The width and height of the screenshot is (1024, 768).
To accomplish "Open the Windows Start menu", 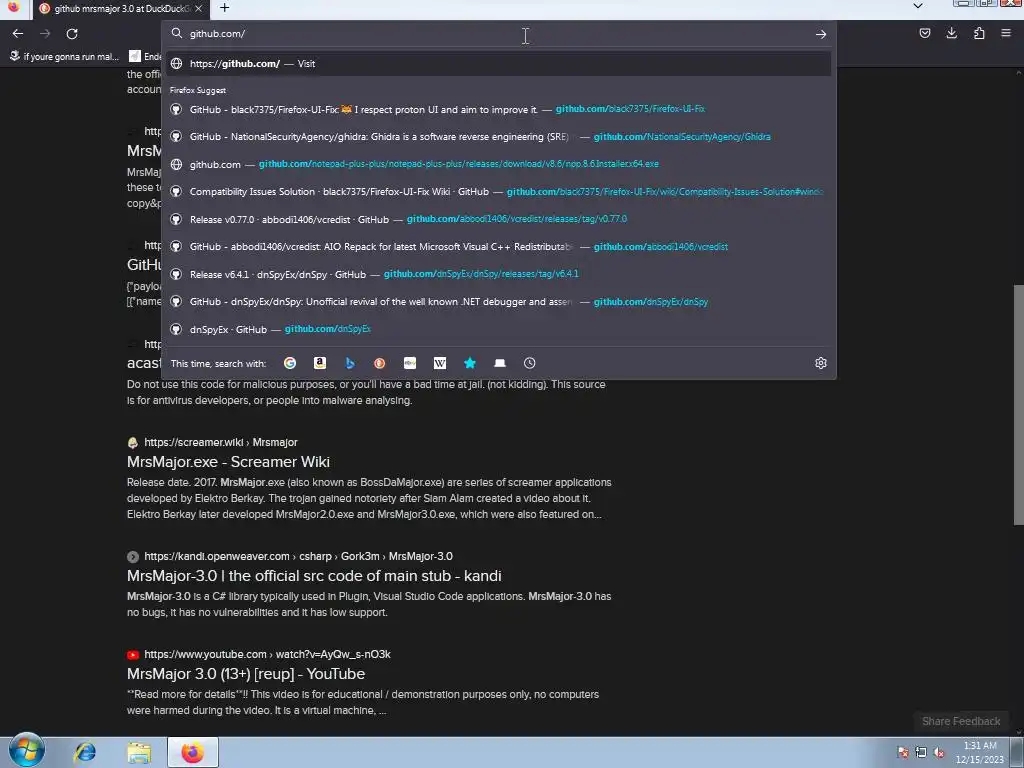I will click(x=27, y=750).
